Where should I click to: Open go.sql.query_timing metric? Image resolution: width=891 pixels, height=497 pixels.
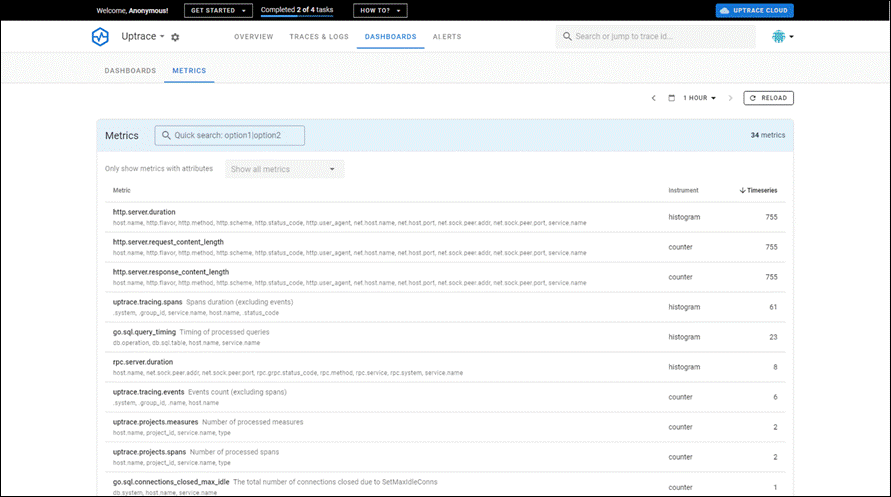(144, 332)
